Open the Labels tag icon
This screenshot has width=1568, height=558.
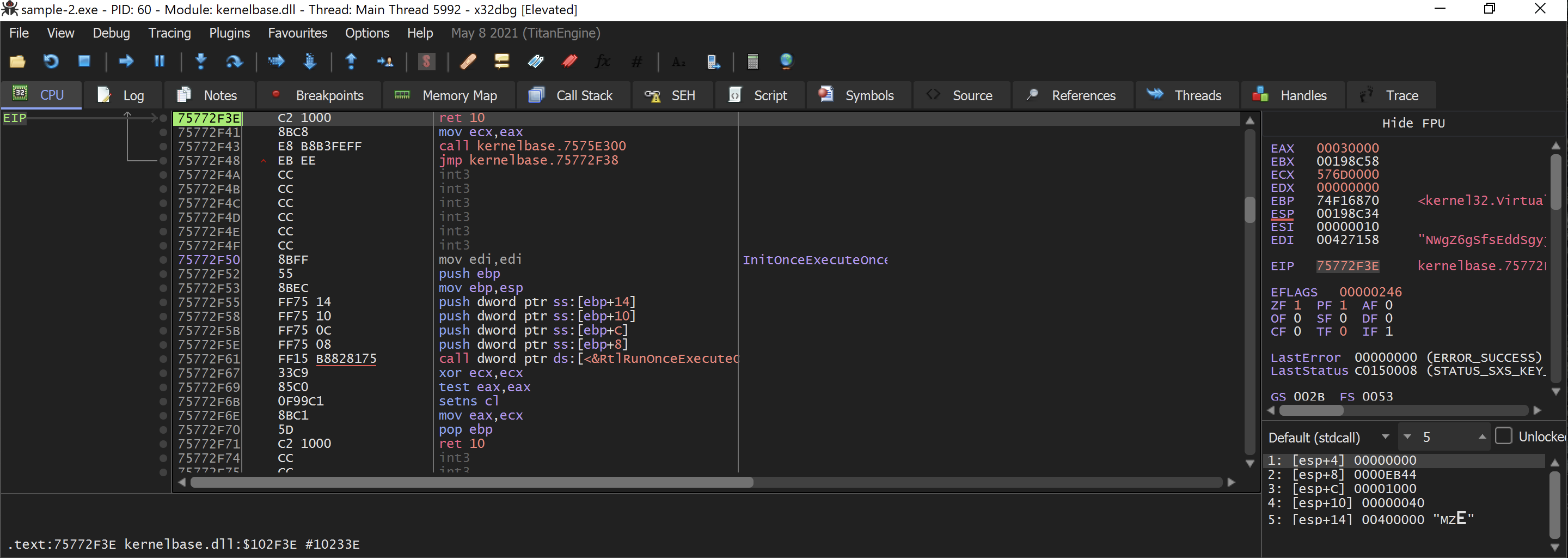pos(536,62)
